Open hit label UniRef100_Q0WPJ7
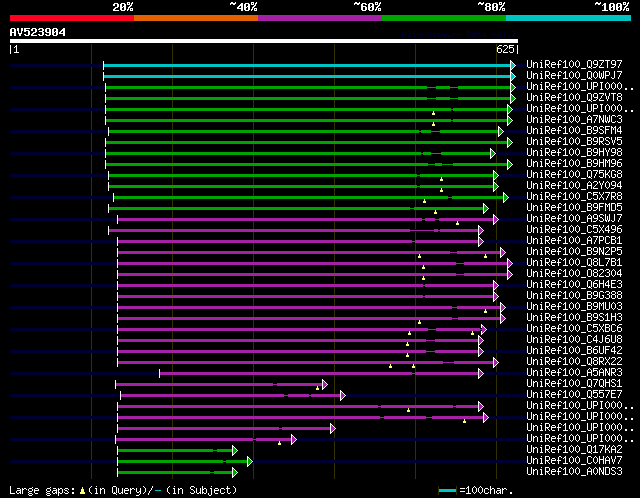 (574, 75)
